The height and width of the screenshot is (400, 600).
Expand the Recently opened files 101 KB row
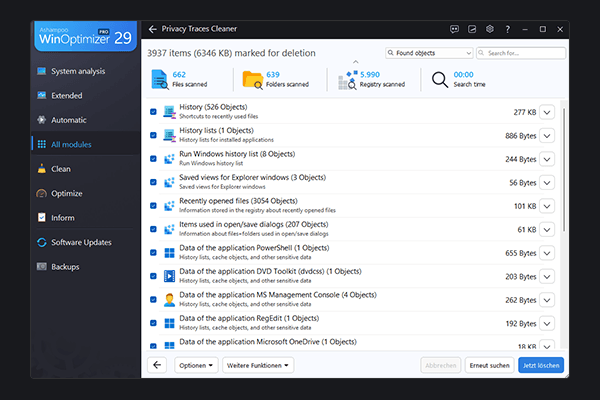(x=547, y=206)
